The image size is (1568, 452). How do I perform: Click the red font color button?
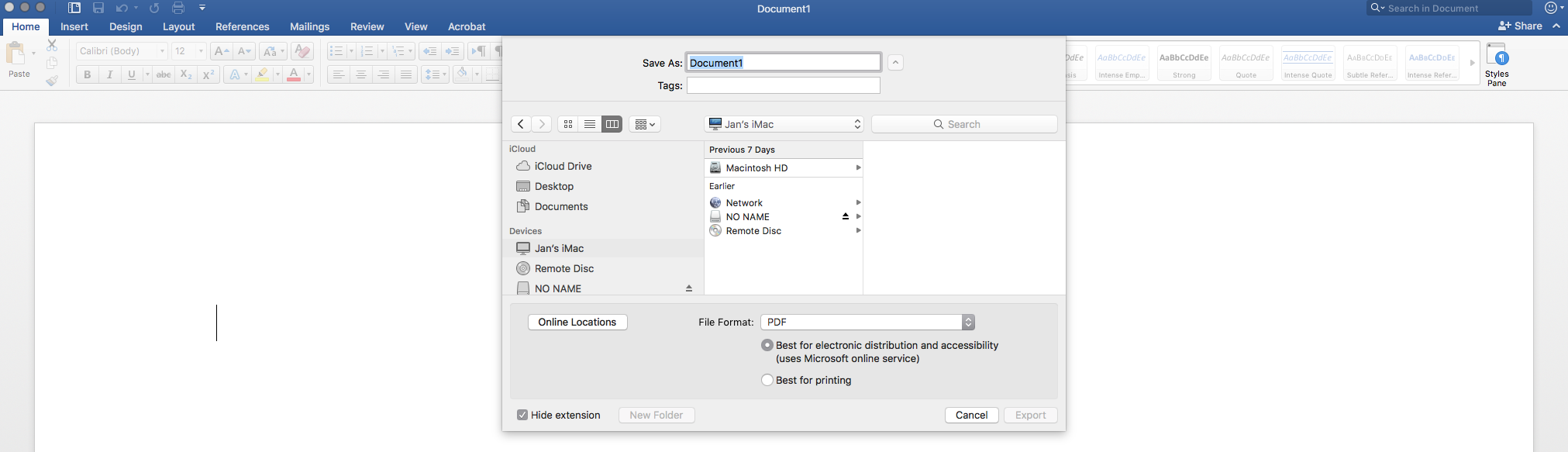click(294, 74)
